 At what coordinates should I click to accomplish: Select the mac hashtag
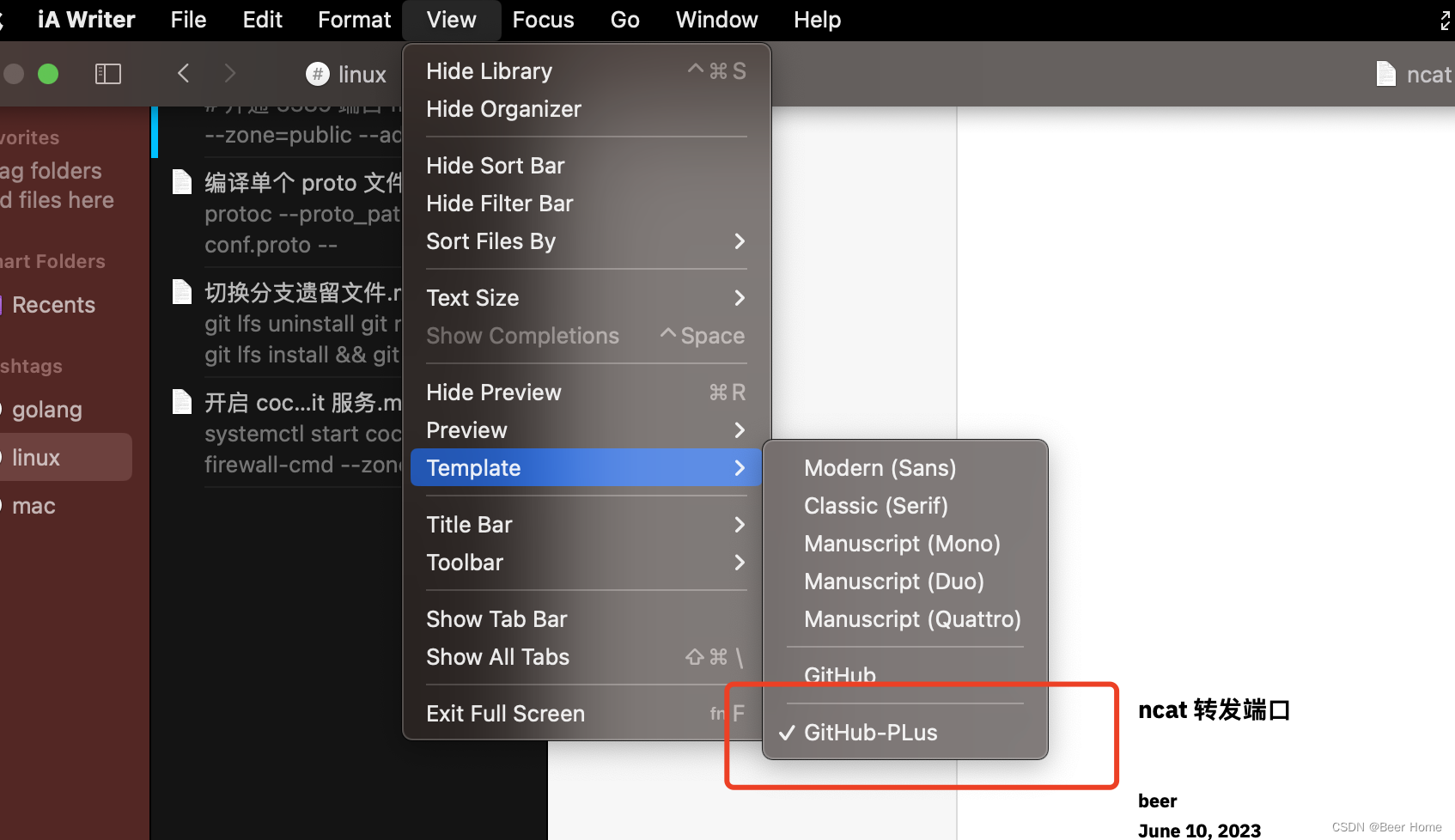pos(34,506)
